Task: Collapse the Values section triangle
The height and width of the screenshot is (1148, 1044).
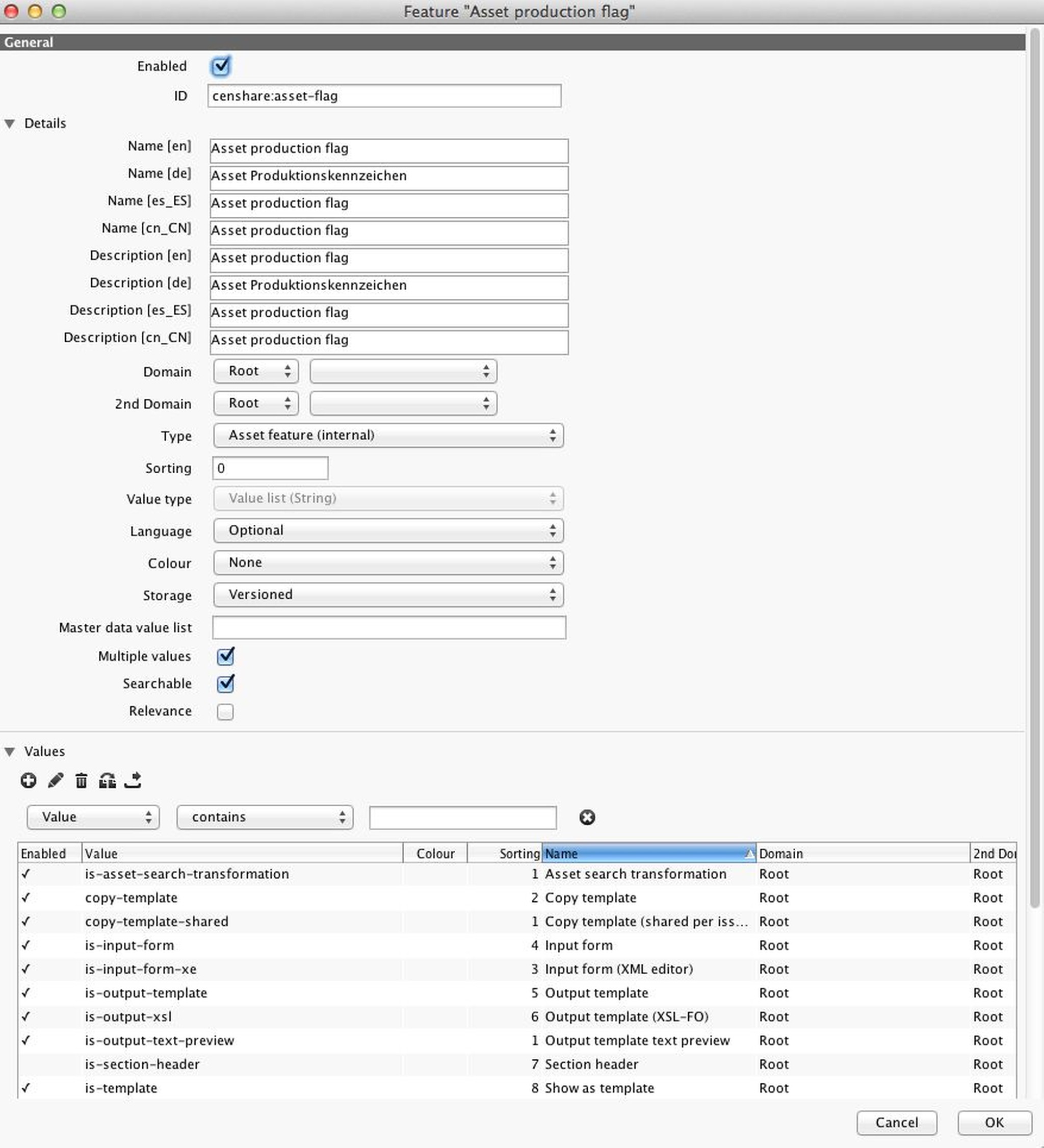Action: click(10, 752)
